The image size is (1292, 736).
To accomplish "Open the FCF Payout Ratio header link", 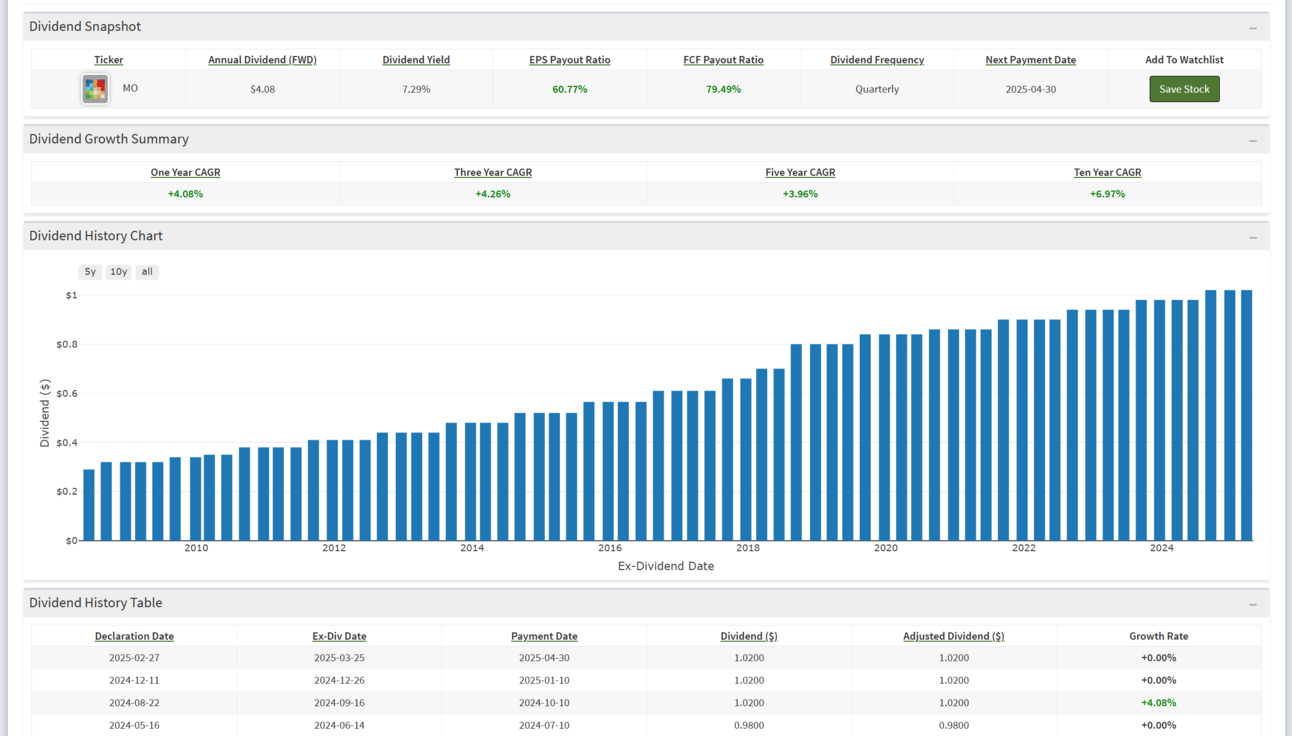I will [723, 60].
